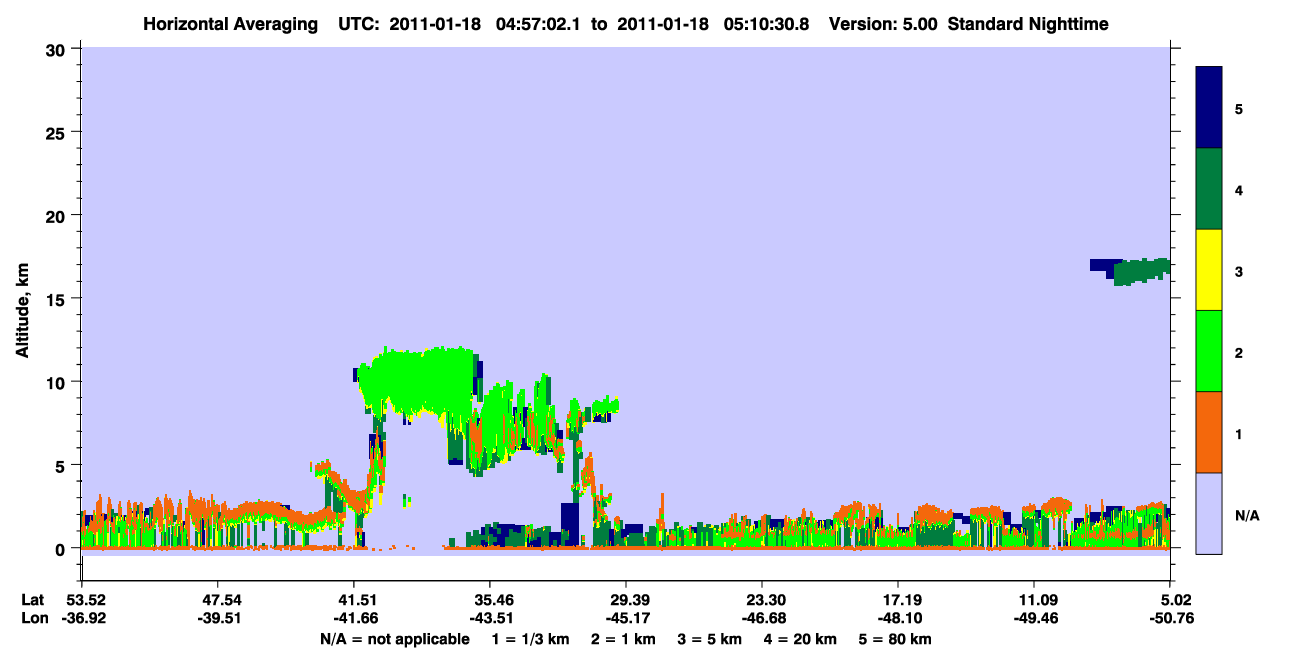Click the 'Lat' row label
Viewport: 1300px width, 667px height.
click(32, 600)
